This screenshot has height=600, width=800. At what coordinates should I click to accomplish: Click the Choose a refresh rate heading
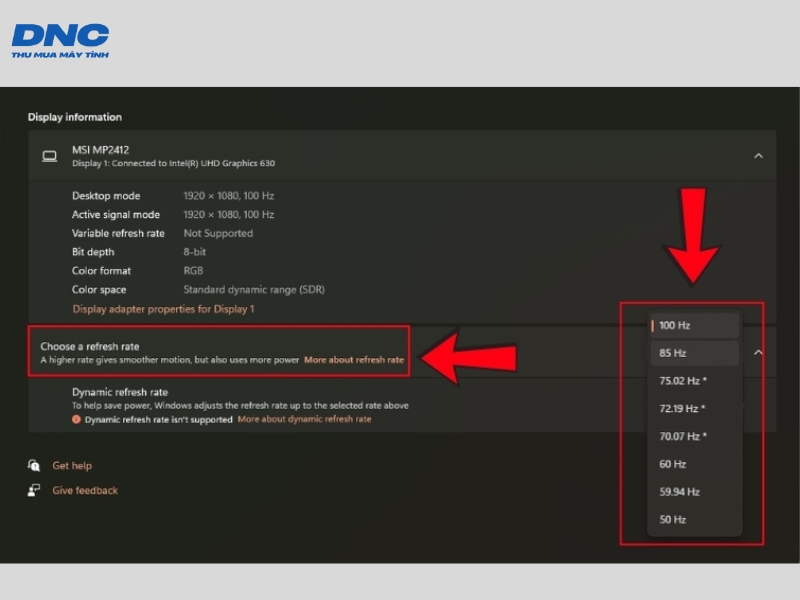(x=90, y=346)
